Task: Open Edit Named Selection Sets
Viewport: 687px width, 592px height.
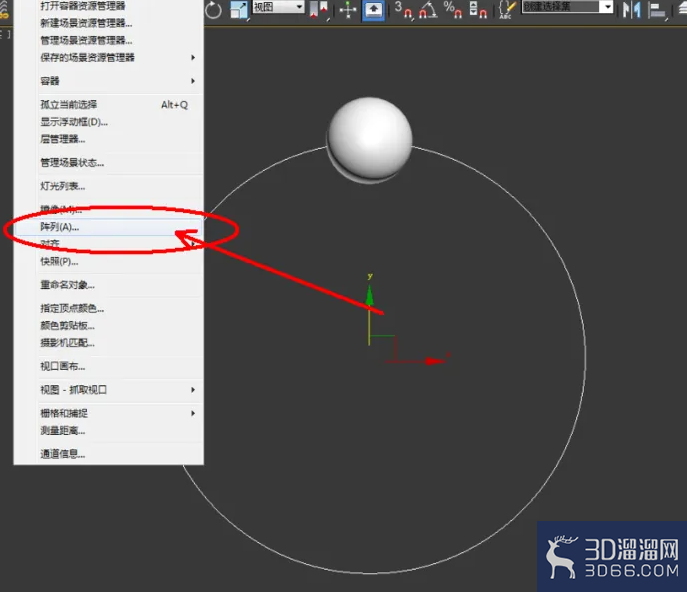Action: [507, 10]
